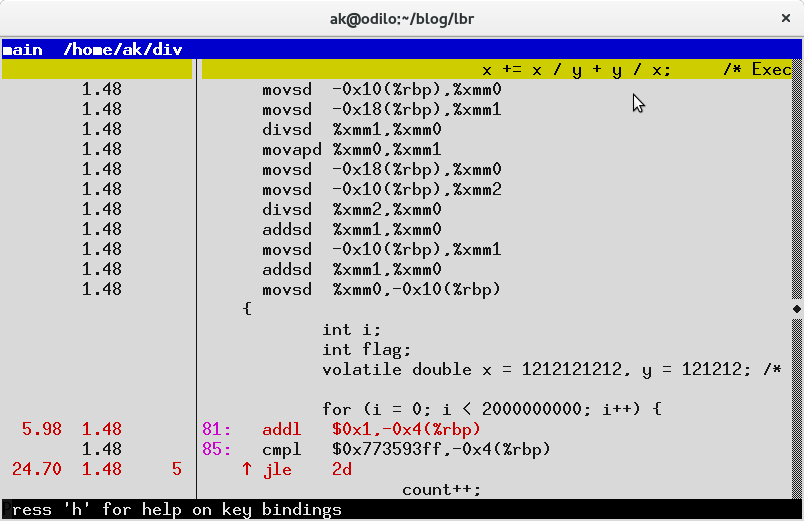804x521 pixels.
Task: Click the red 'addl $0x1,-0x4(%rbp)' instruction
Action: 371,429
